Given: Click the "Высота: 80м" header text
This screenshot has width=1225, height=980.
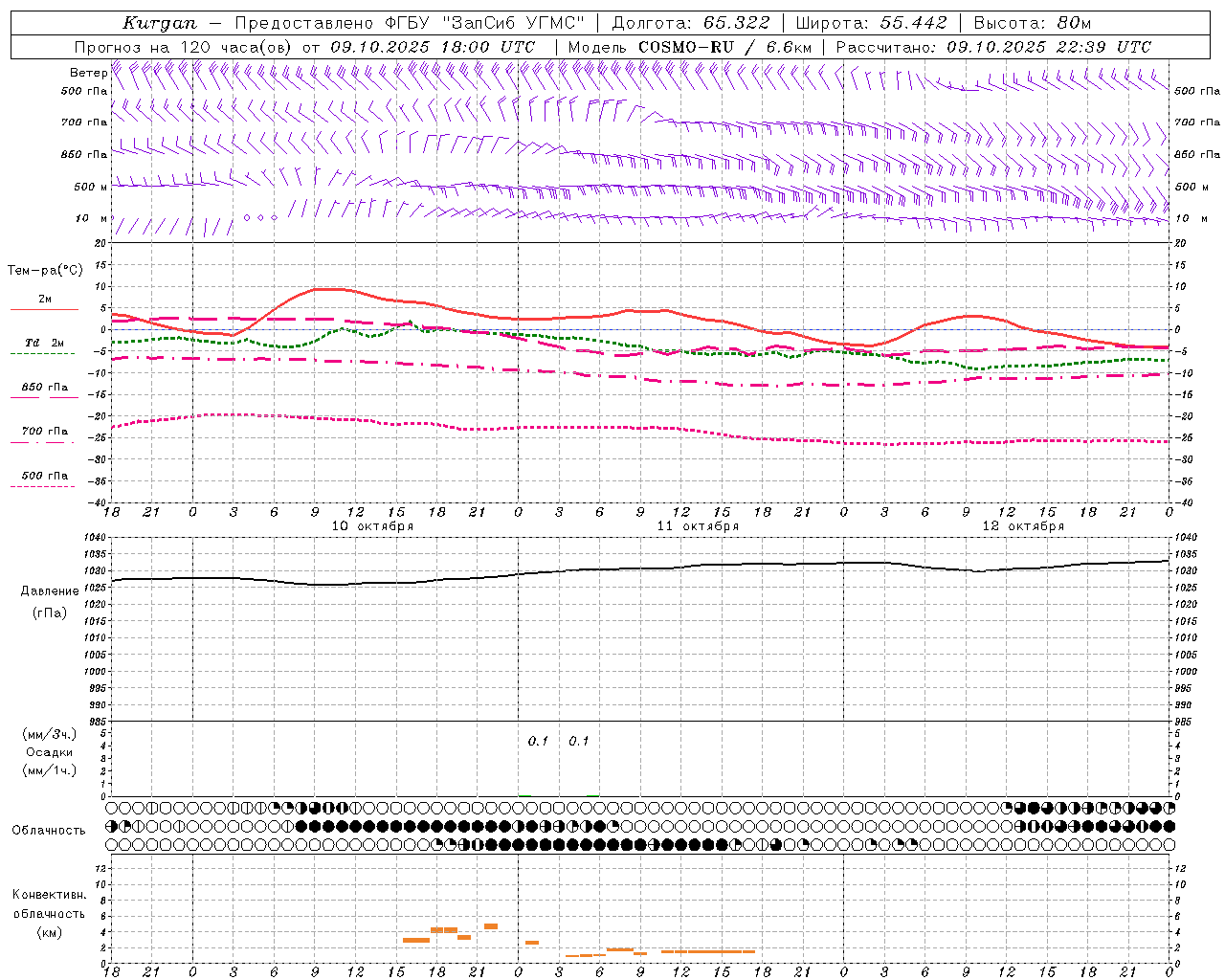Looking at the screenshot, I should (1033, 23).
